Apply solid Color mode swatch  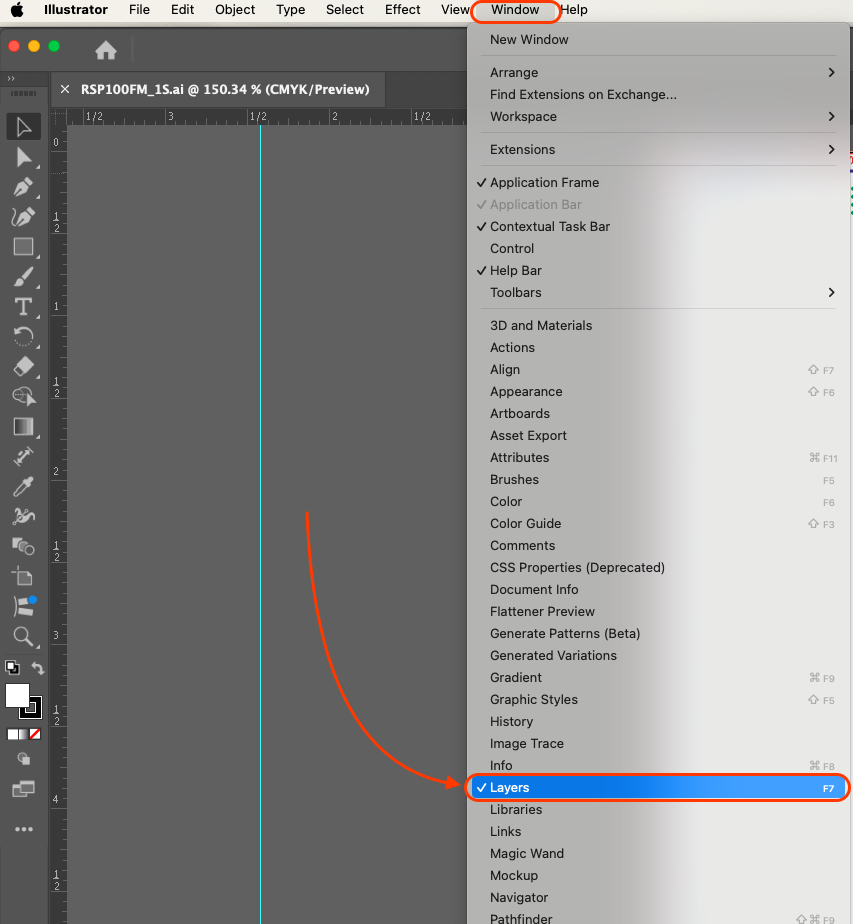coord(12,734)
